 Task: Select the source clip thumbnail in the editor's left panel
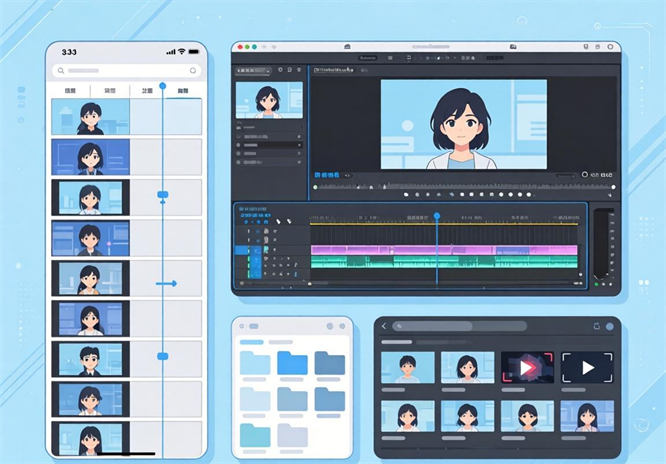[x=269, y=100]
